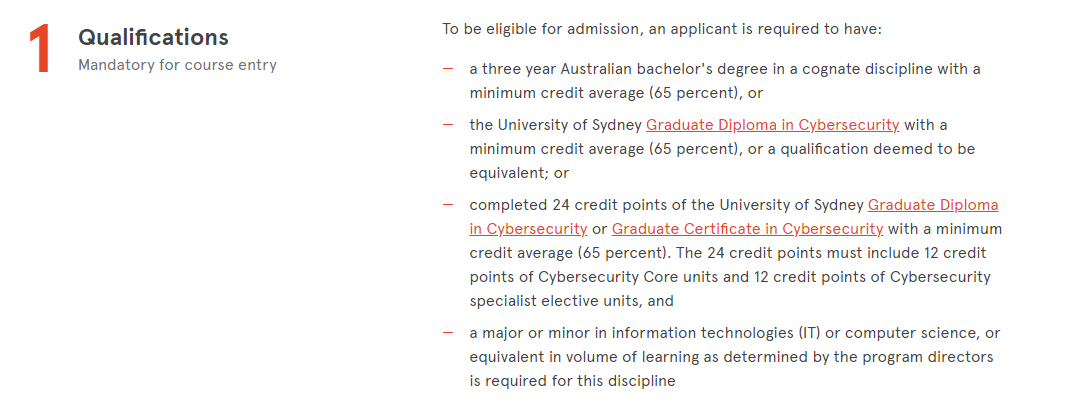Follow the Graduate Diploma link after "completed 24 credit points"
Viewport: 1072px width, 407px height.
734,217
